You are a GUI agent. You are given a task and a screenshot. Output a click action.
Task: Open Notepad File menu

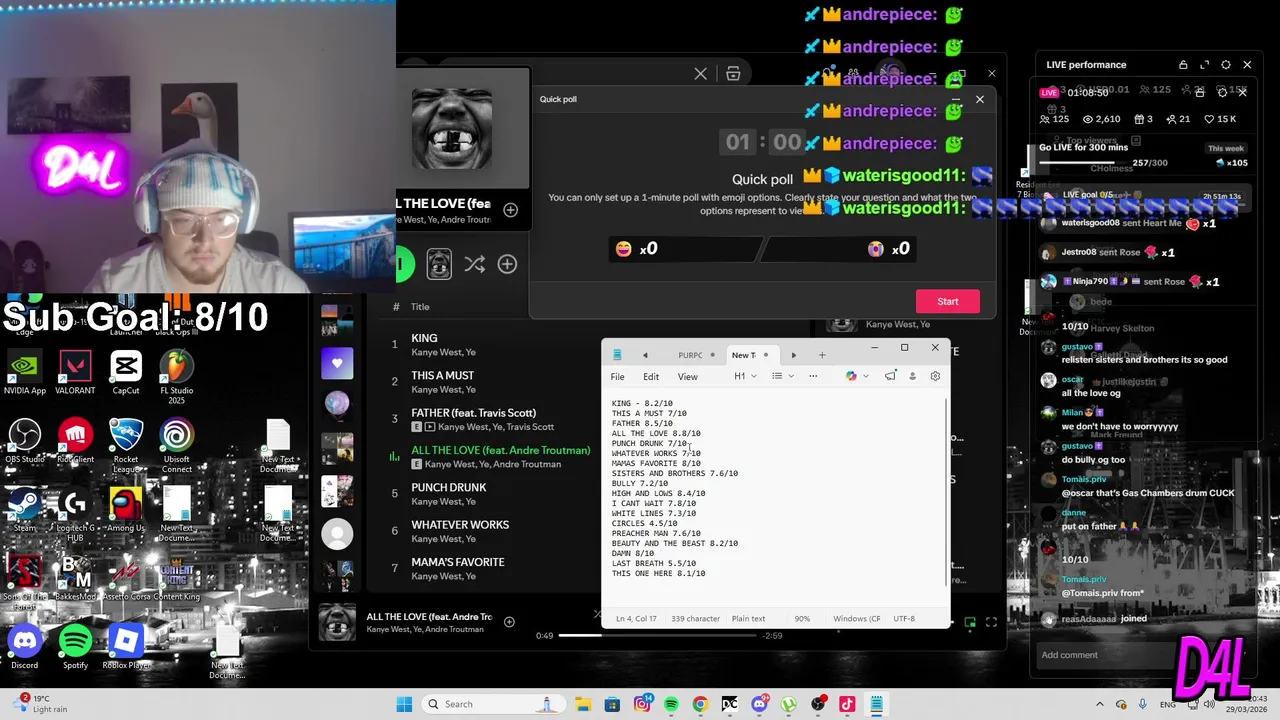tap(618, 377)
